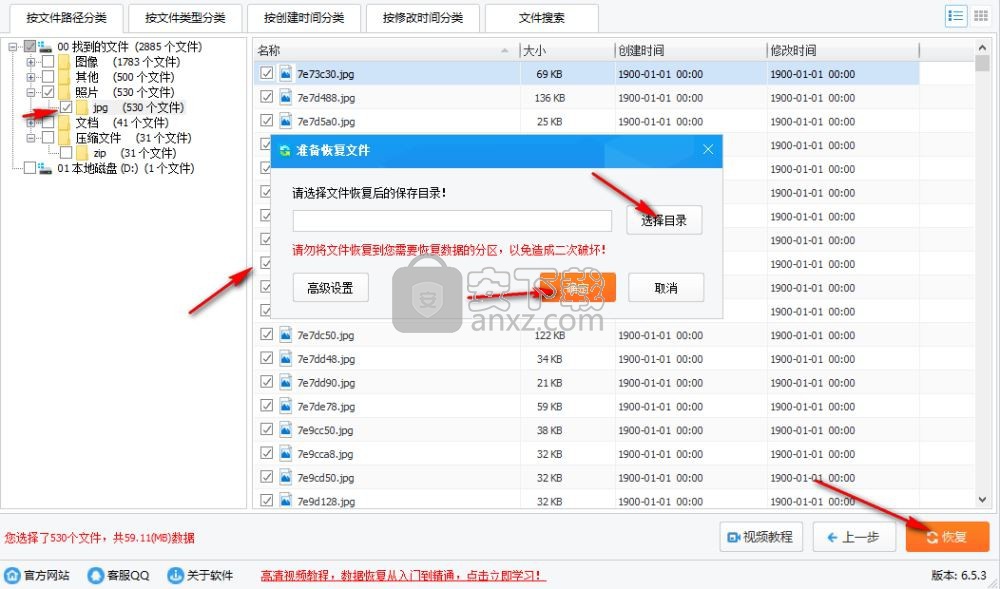
Task: Sort by 修改时间 column header
Action: [x=843, y=50]
